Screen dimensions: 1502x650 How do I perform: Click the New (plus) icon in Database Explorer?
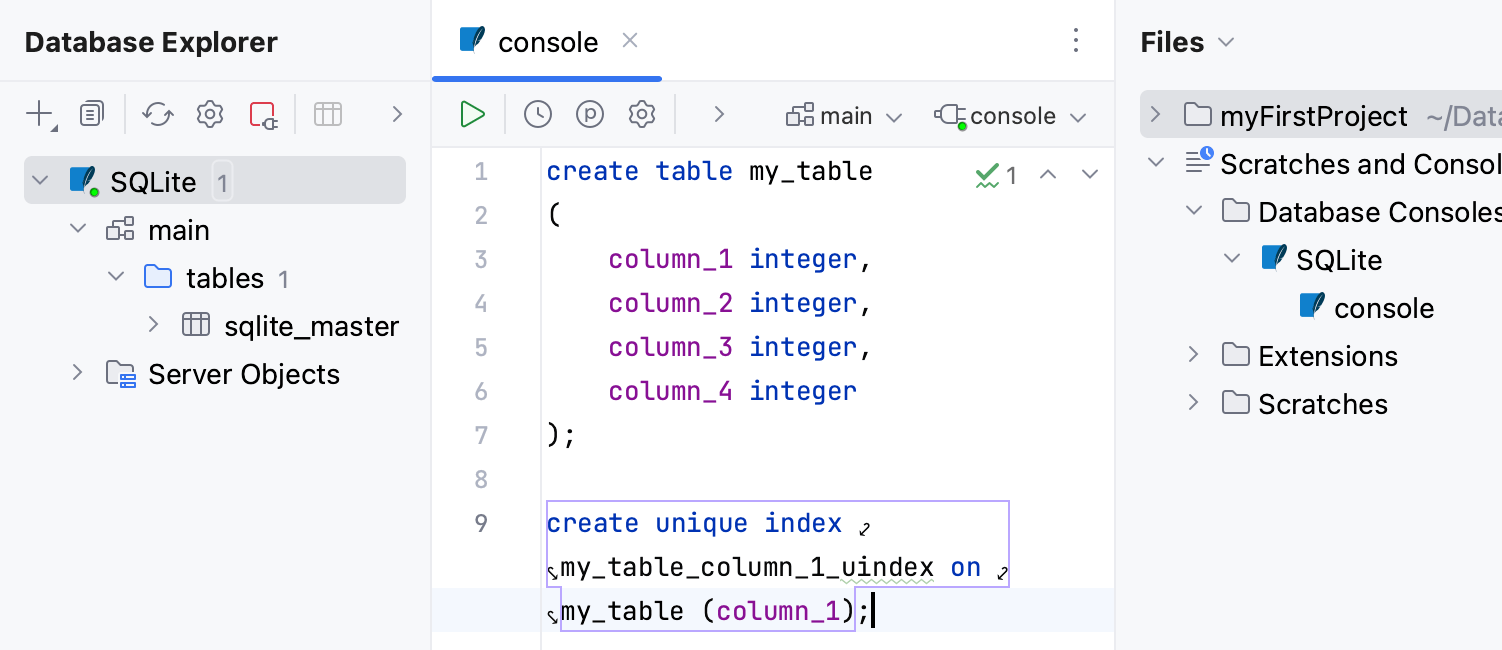[40, 115]
